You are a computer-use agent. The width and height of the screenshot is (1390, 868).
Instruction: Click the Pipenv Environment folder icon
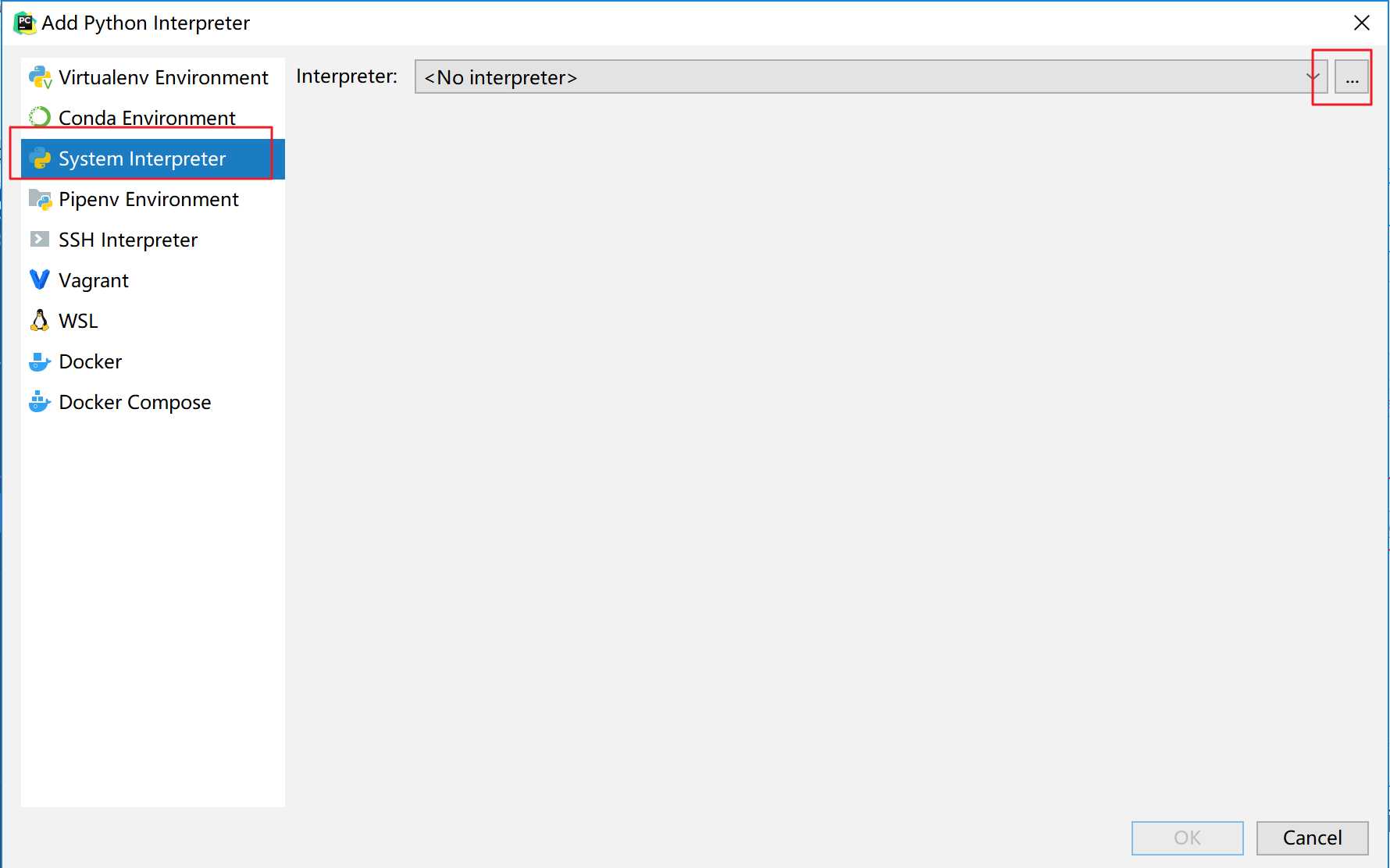tap(40, 199)
